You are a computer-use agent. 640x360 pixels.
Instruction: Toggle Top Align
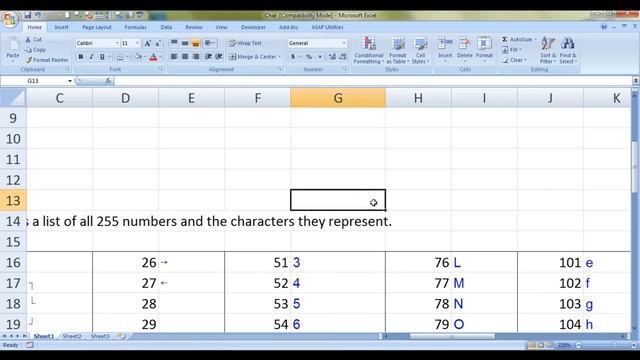[x=174, y=43]
